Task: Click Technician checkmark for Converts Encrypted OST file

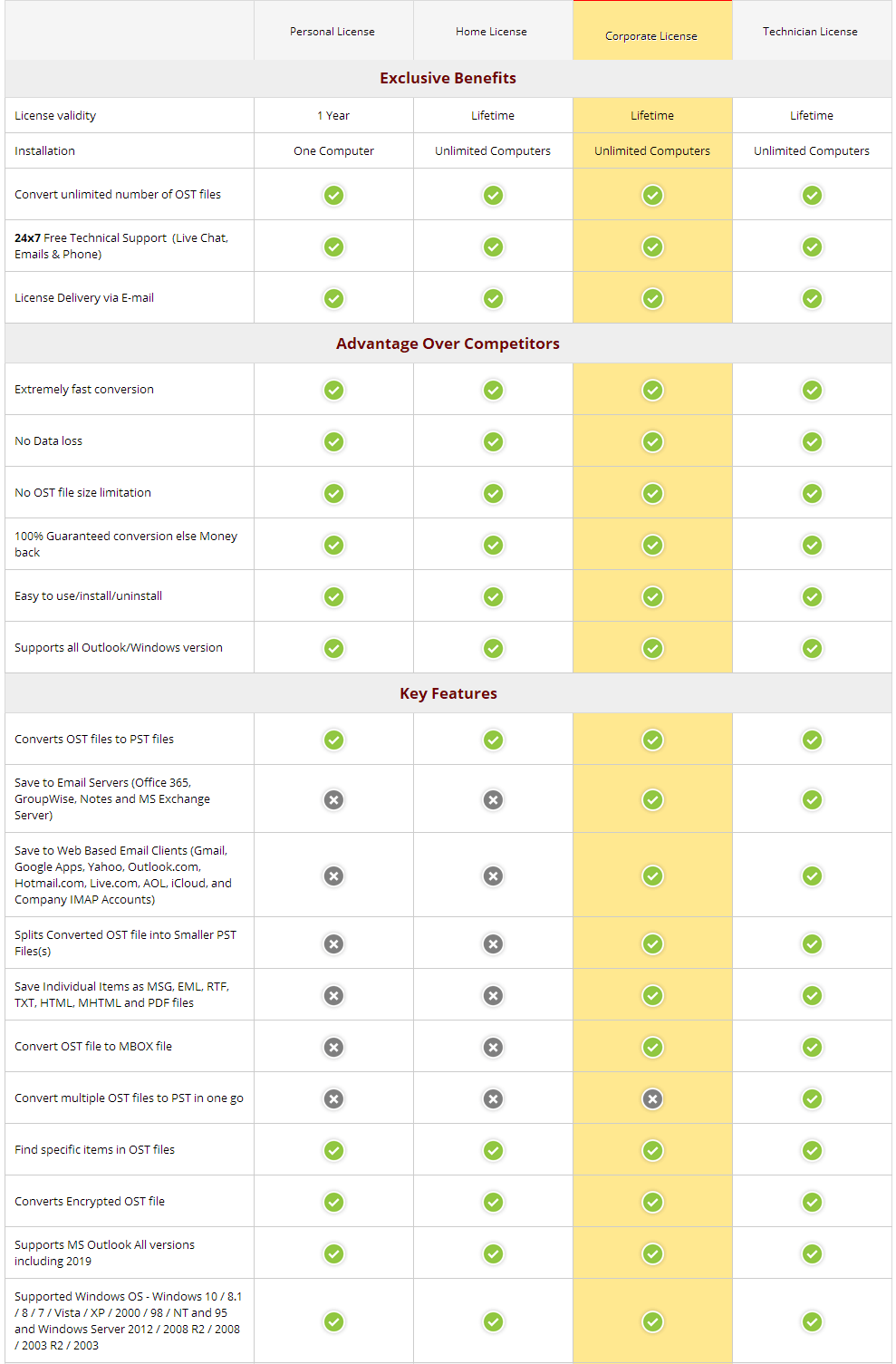Action: pos(812,1202)
